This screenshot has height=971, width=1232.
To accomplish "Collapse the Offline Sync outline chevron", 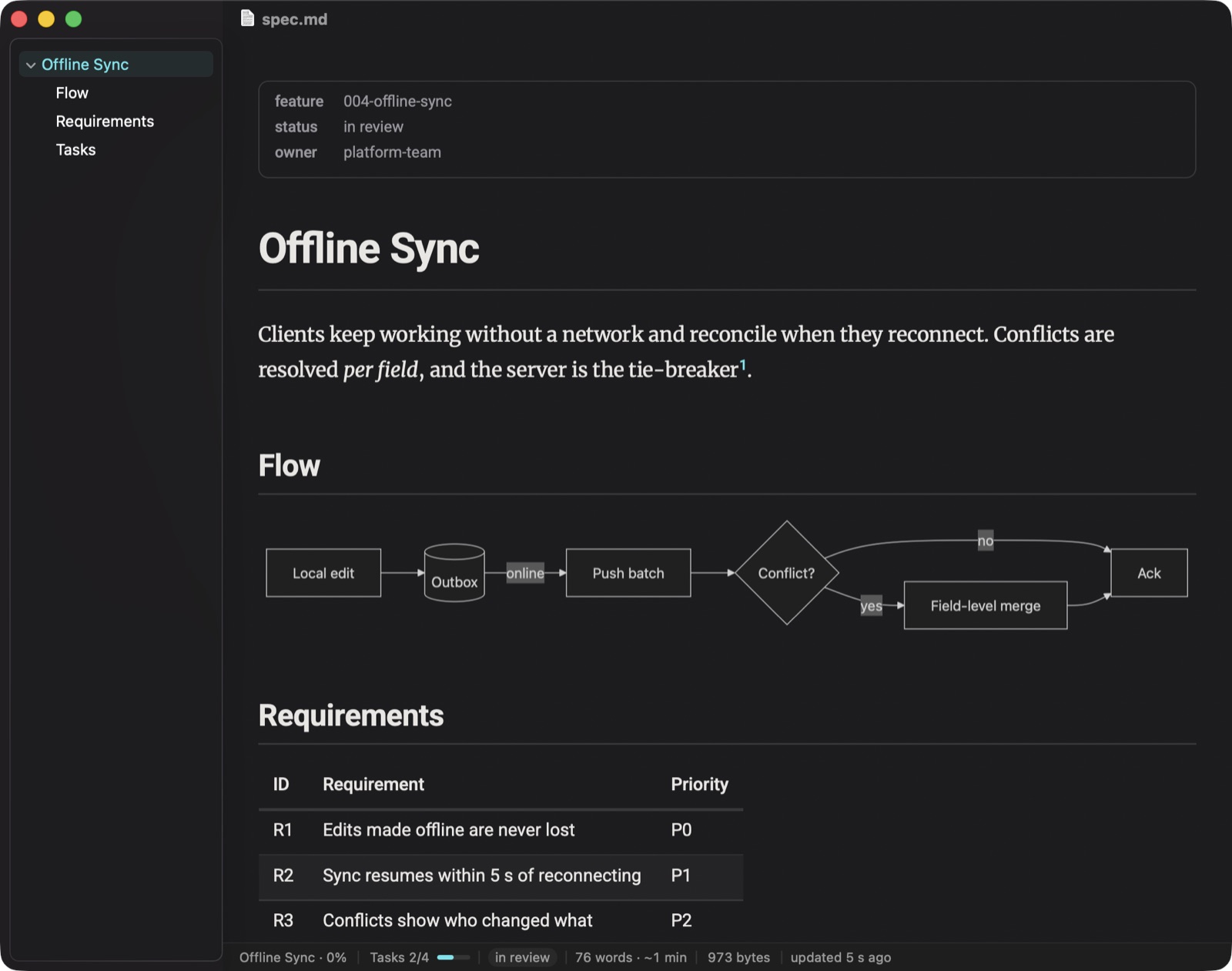I will pyautogui.click(x=31, y=65).
